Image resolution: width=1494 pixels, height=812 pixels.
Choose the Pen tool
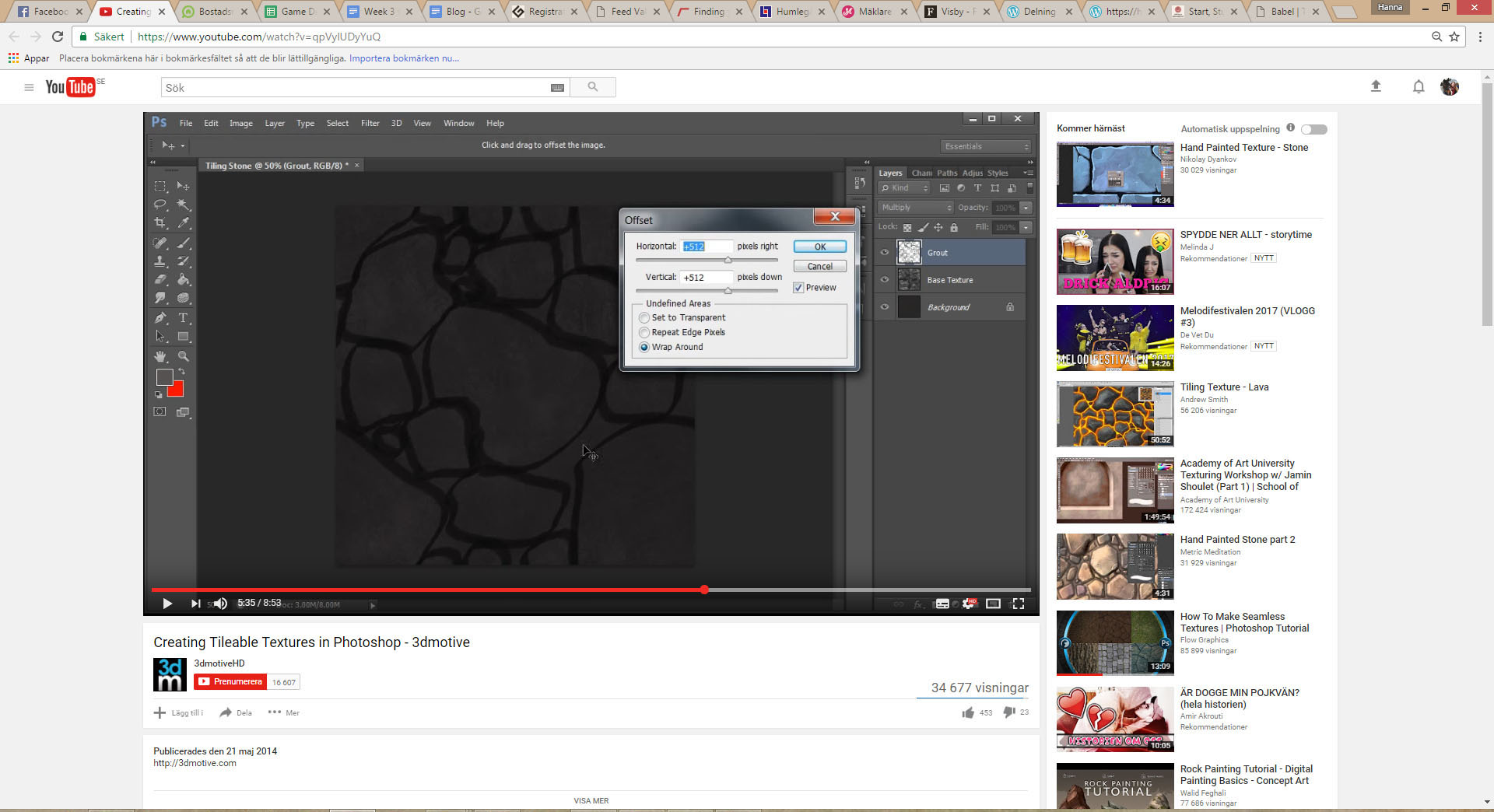(160, 318)
